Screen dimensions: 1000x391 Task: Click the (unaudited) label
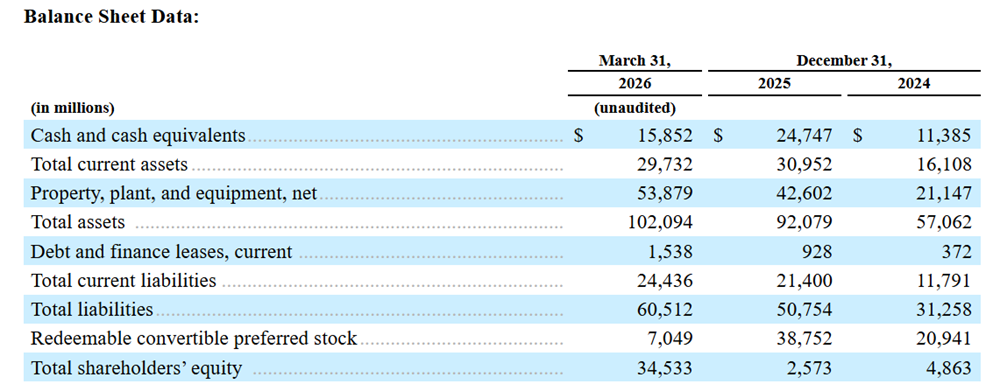point(635,108)
